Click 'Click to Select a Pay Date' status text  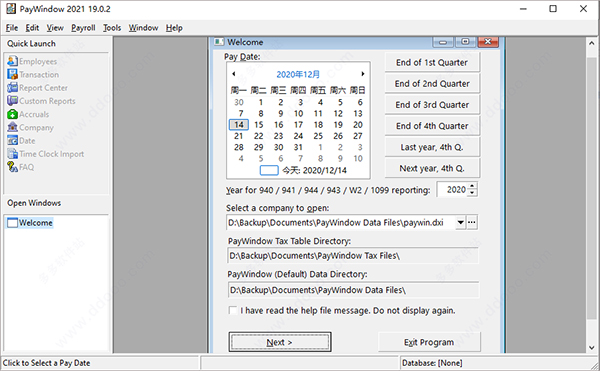coord(47,363)
